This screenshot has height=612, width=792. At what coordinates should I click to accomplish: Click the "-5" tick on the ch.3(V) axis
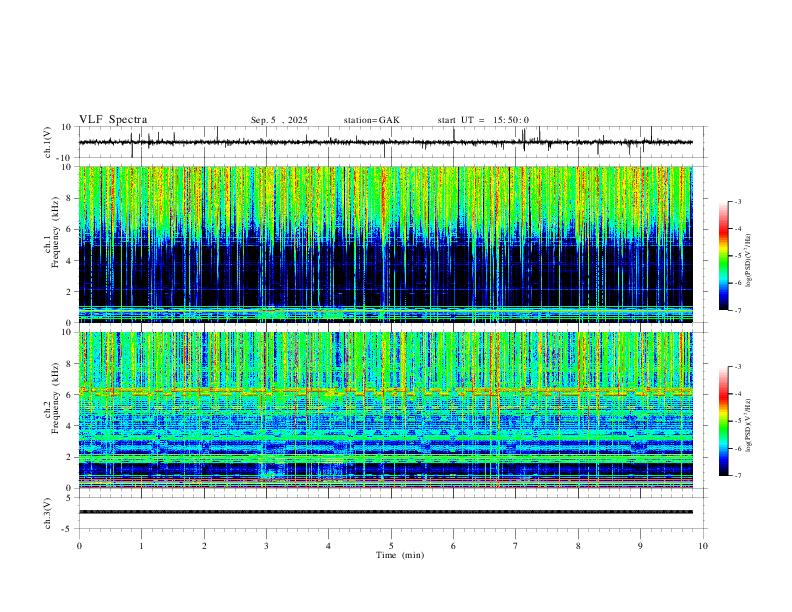point(68,529)
